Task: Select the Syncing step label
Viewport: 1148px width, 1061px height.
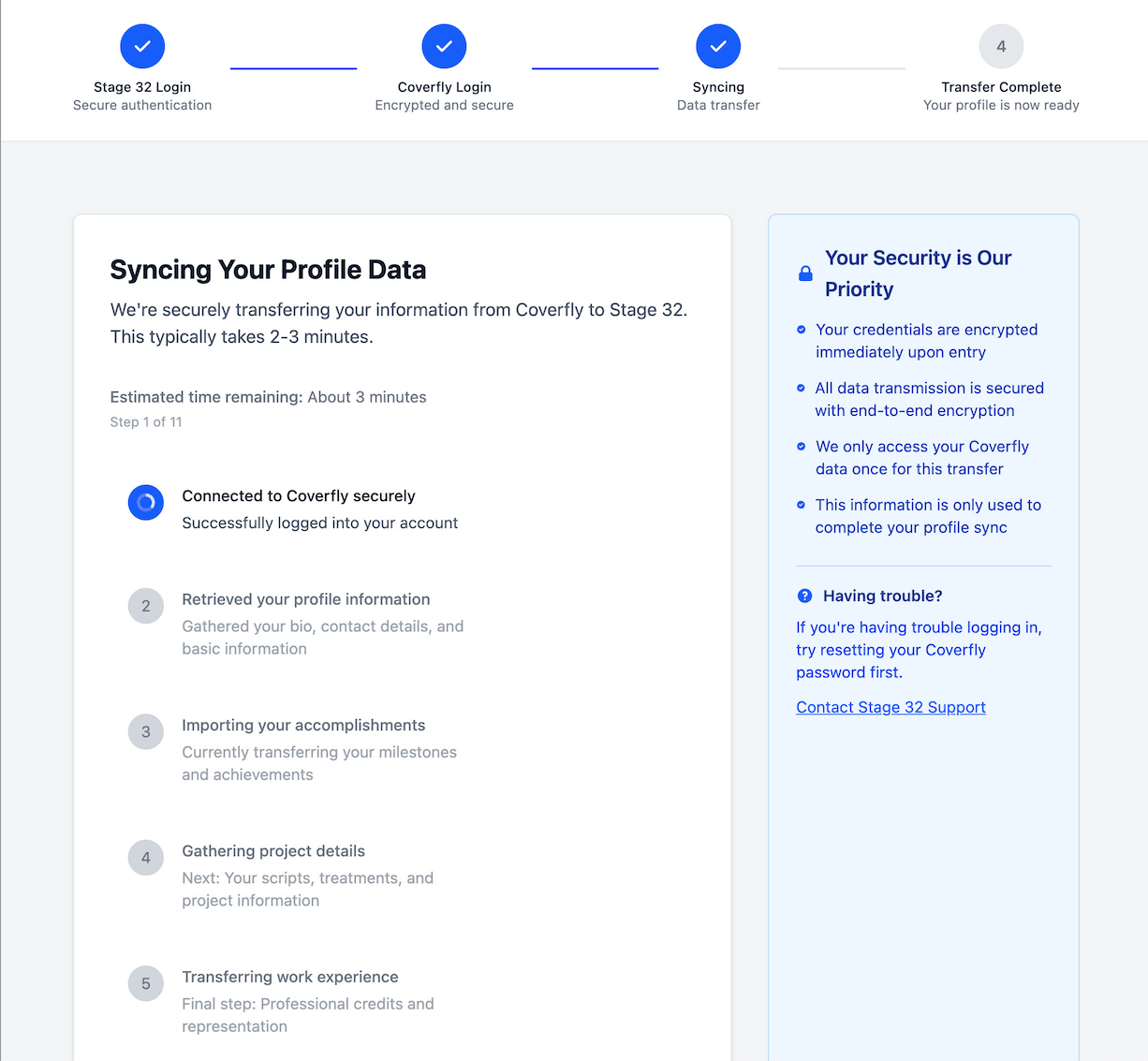Action: pyautogui.click(x=718, y=87)
